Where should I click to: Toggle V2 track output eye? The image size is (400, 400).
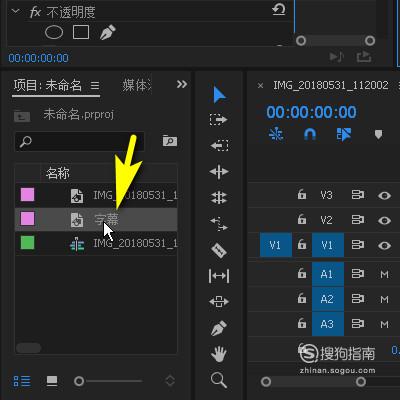click(384, 220)
